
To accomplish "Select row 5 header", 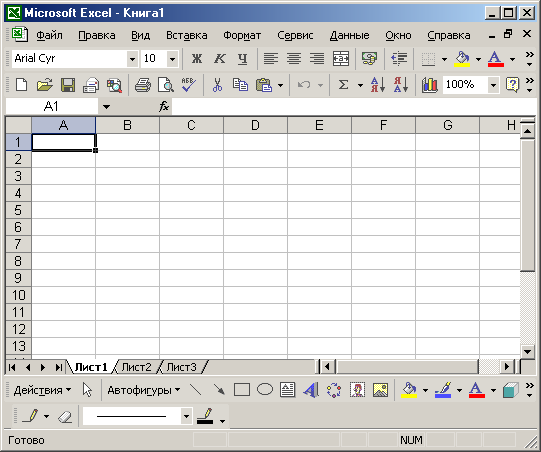I will 18,210.
